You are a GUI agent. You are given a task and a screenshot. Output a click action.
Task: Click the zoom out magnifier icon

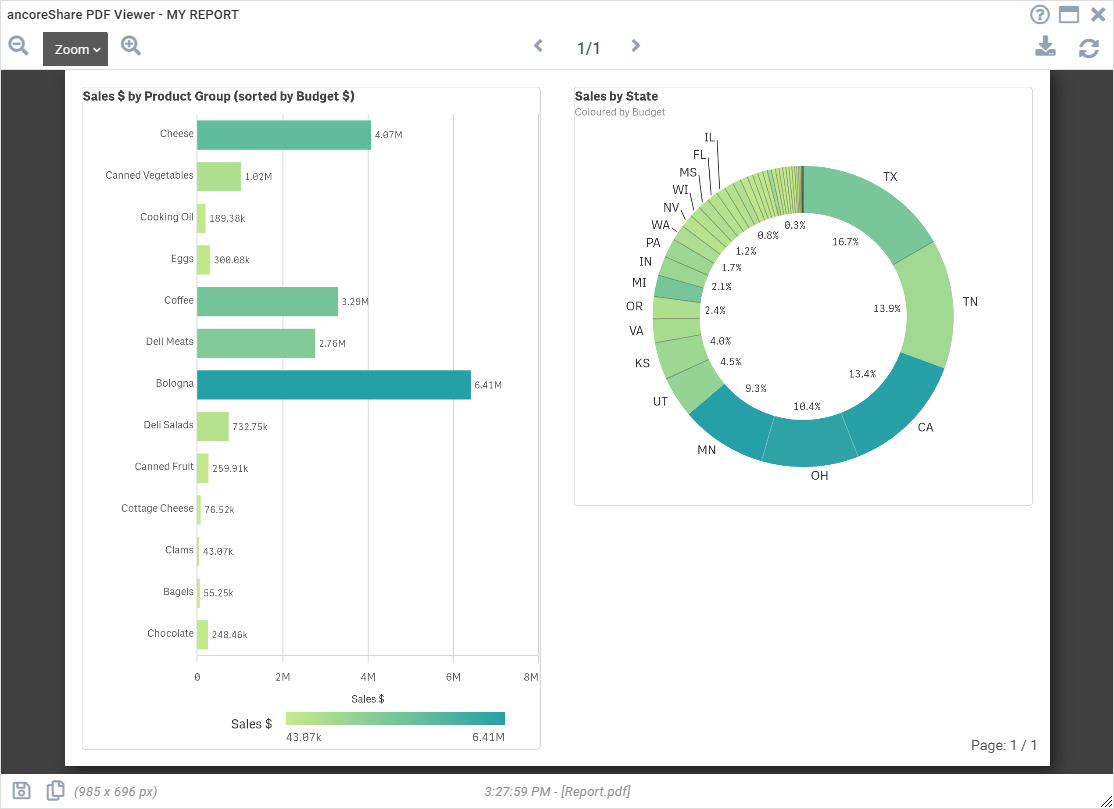[x=18, y=46]
